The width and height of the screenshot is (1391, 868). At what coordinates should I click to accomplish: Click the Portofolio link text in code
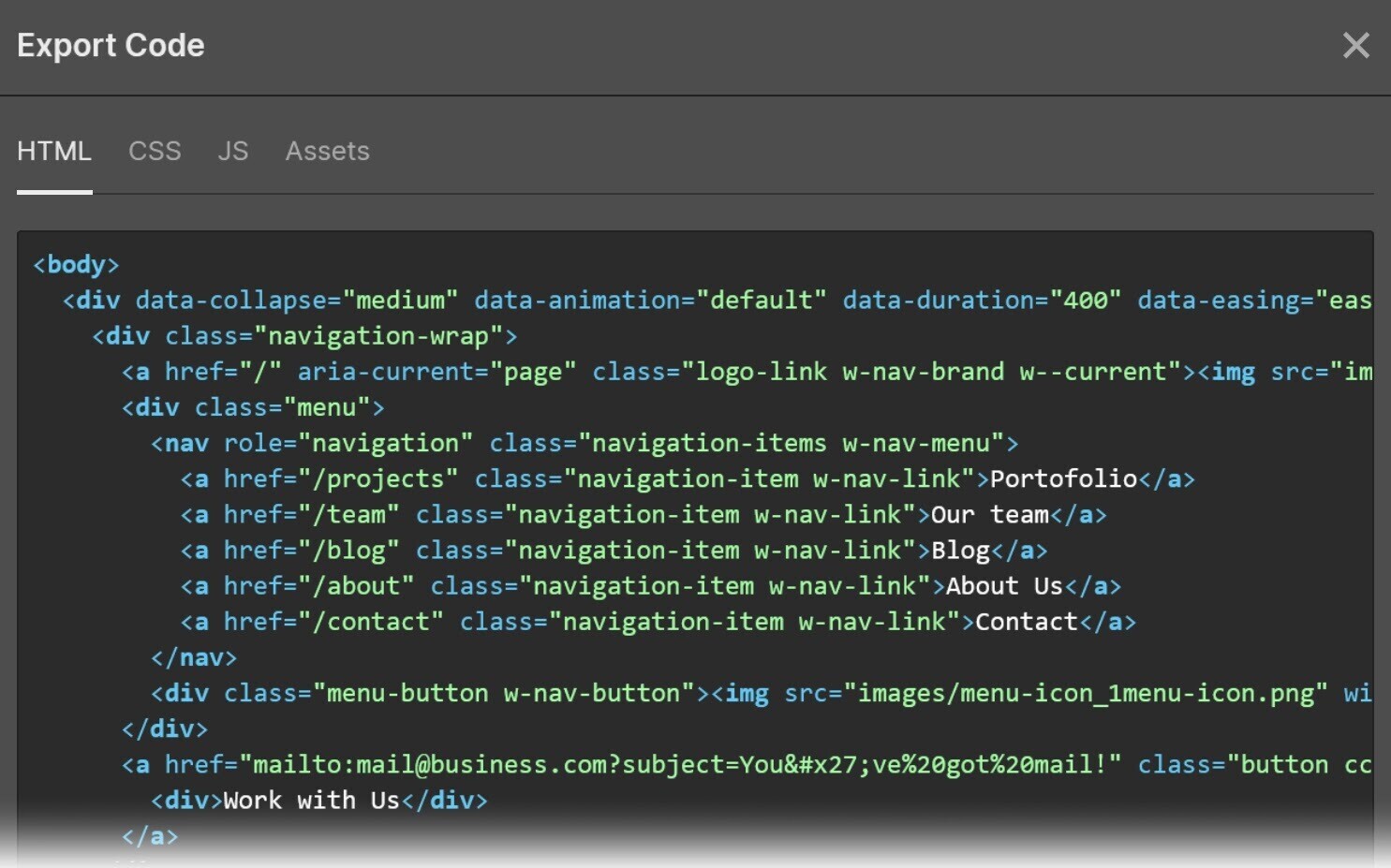tap(1061, 478)
